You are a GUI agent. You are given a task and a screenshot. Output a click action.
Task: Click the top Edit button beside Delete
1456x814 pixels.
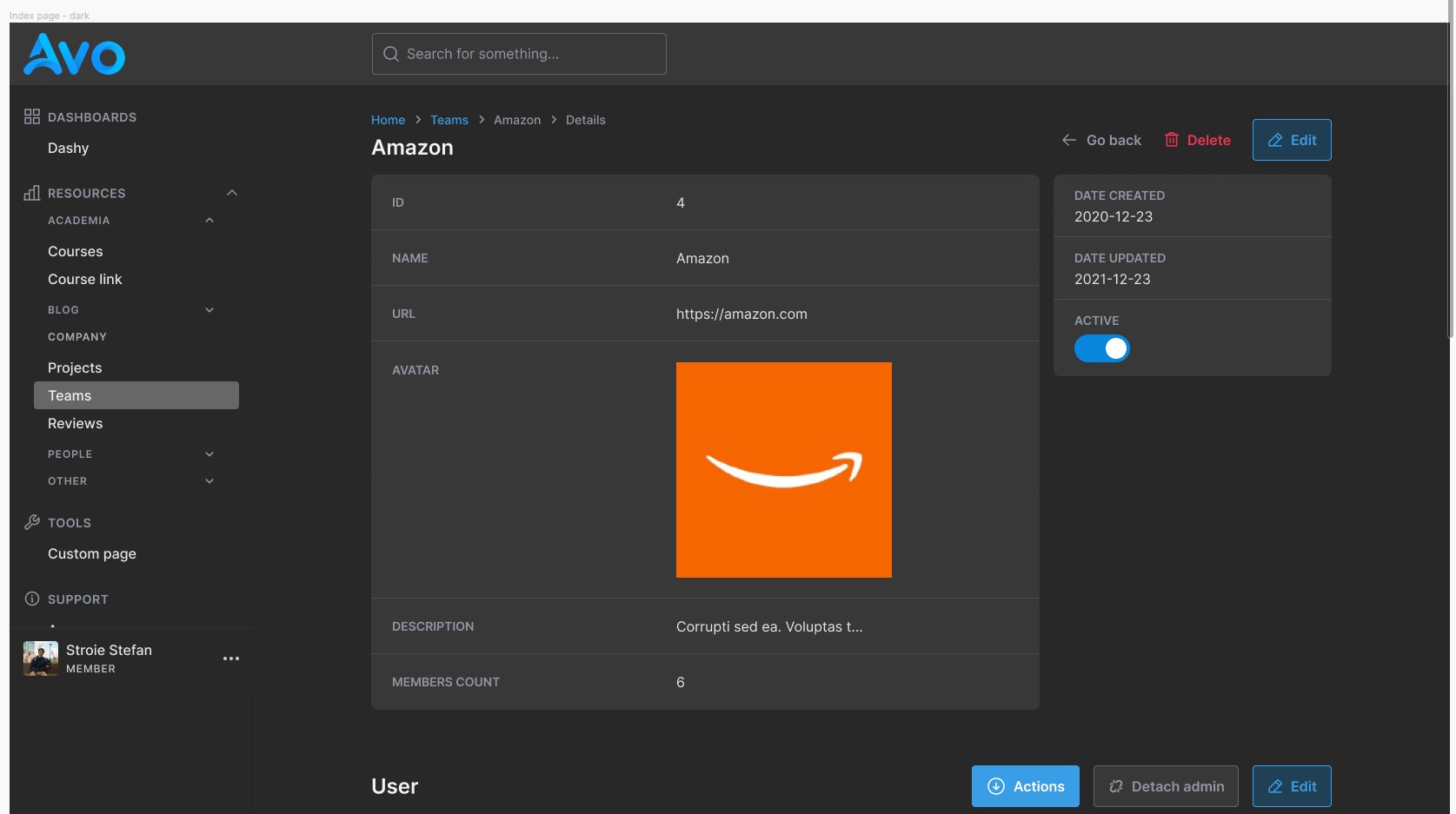pos(1292,140)
